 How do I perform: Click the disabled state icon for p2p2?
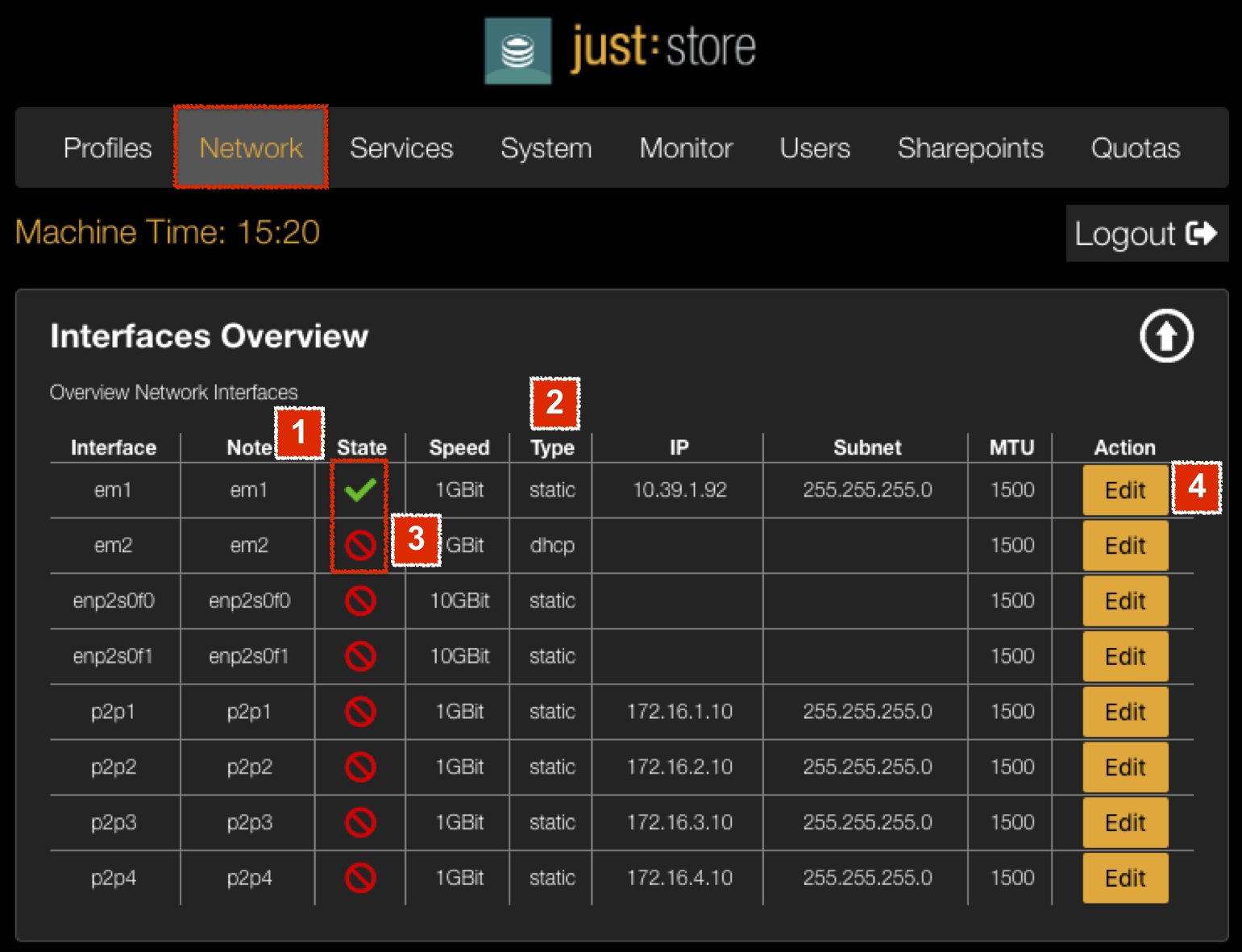pos(360,767)
